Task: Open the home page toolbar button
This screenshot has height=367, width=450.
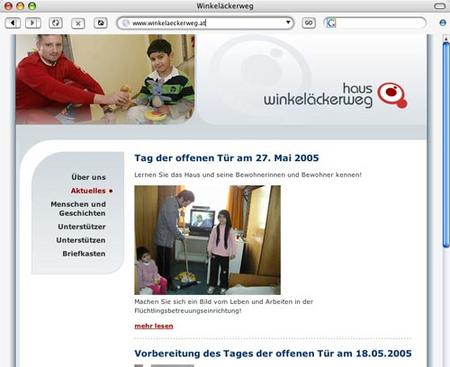Action: pyautogui.click(x=100, y=23)
